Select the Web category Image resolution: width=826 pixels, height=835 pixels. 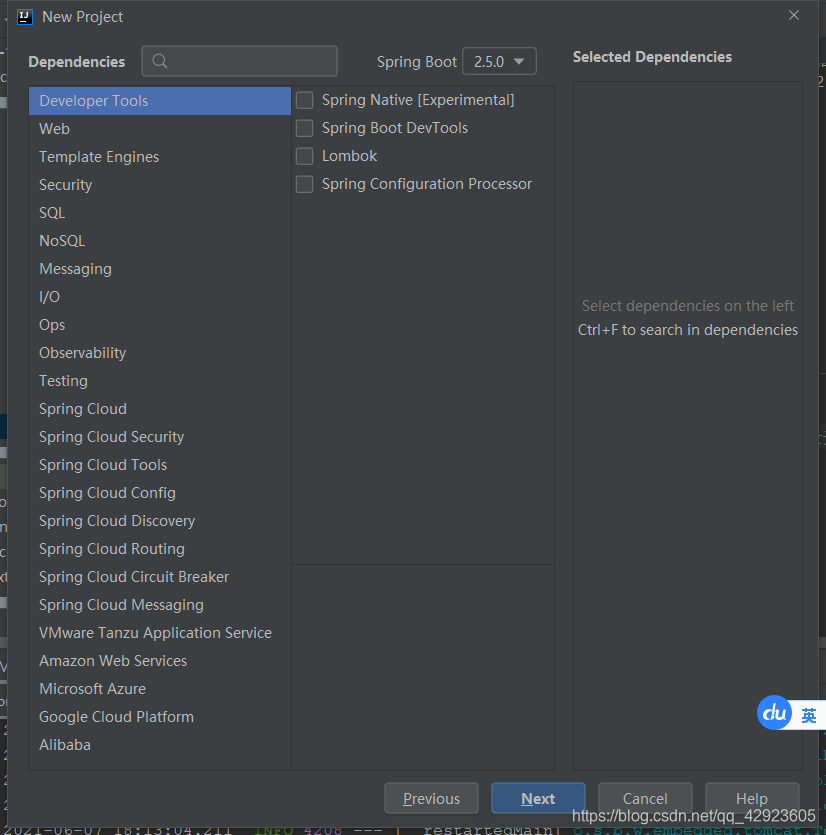tap(160, 129)
